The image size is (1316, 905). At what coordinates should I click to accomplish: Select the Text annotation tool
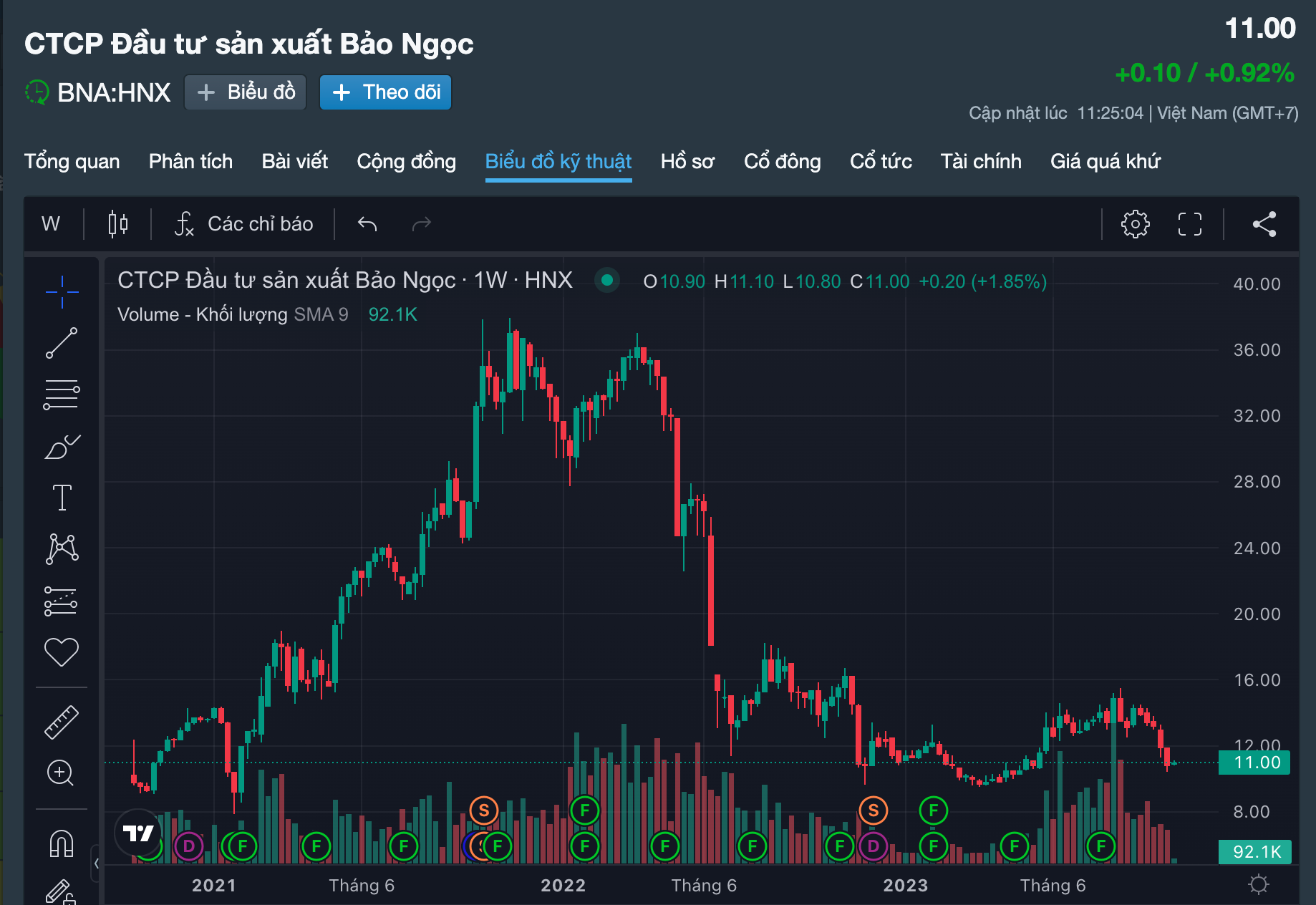(62, 498)
